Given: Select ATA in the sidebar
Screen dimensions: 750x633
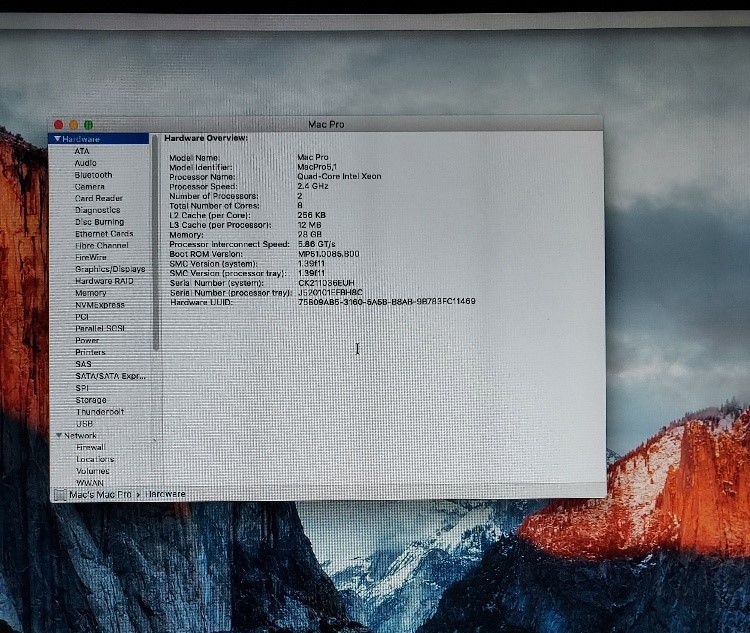Looking at the screenshot, I should 82,151.
